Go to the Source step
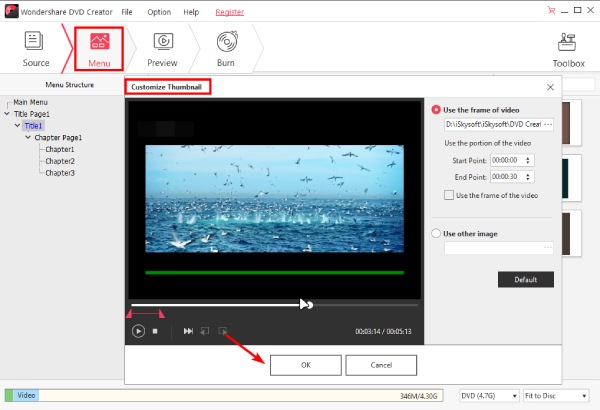Viewport: 600px width, 410px height. (x=34, y=48)
